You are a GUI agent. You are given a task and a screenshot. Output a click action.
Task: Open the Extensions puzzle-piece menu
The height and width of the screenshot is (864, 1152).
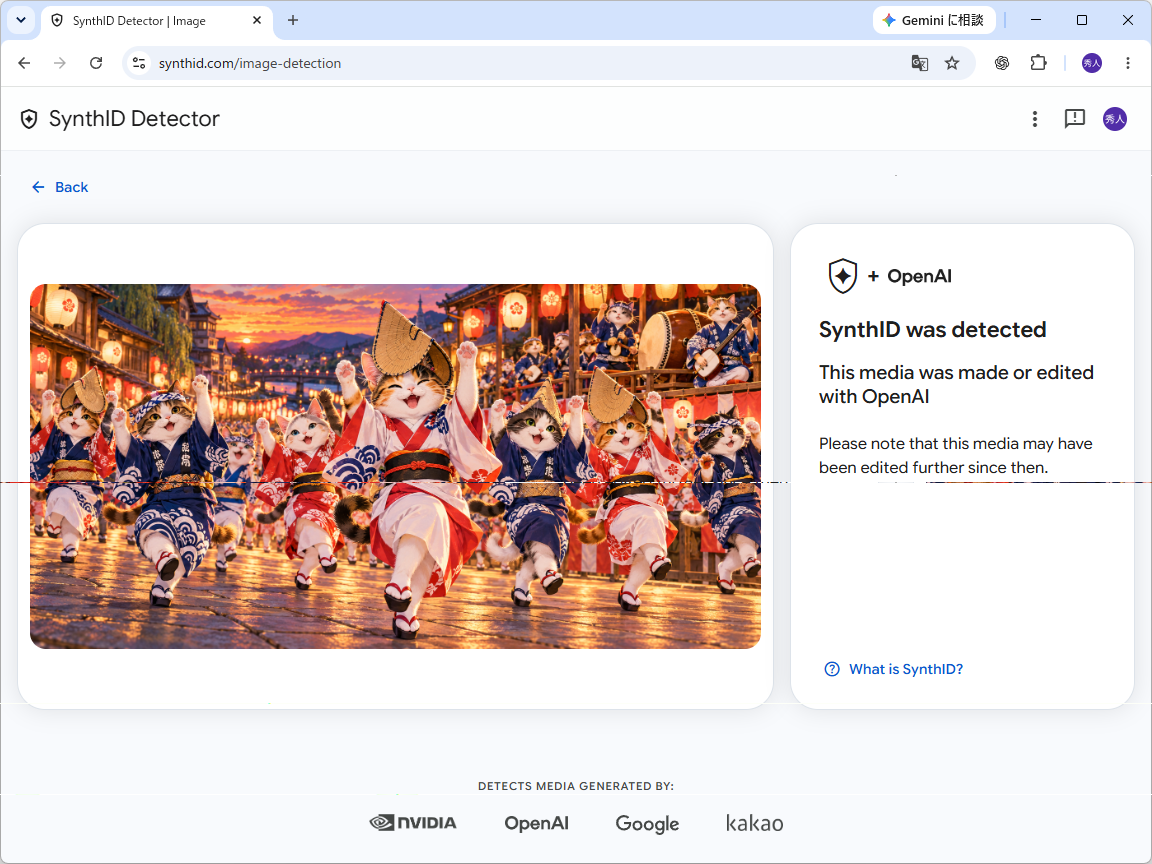tap(1038, 63)
